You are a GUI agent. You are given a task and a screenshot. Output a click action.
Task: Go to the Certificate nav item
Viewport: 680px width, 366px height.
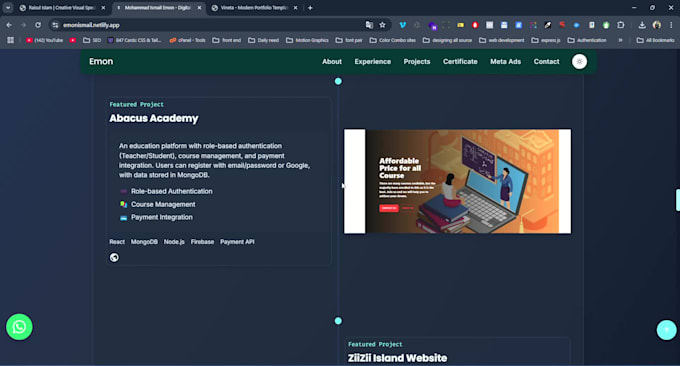point(460,62)
